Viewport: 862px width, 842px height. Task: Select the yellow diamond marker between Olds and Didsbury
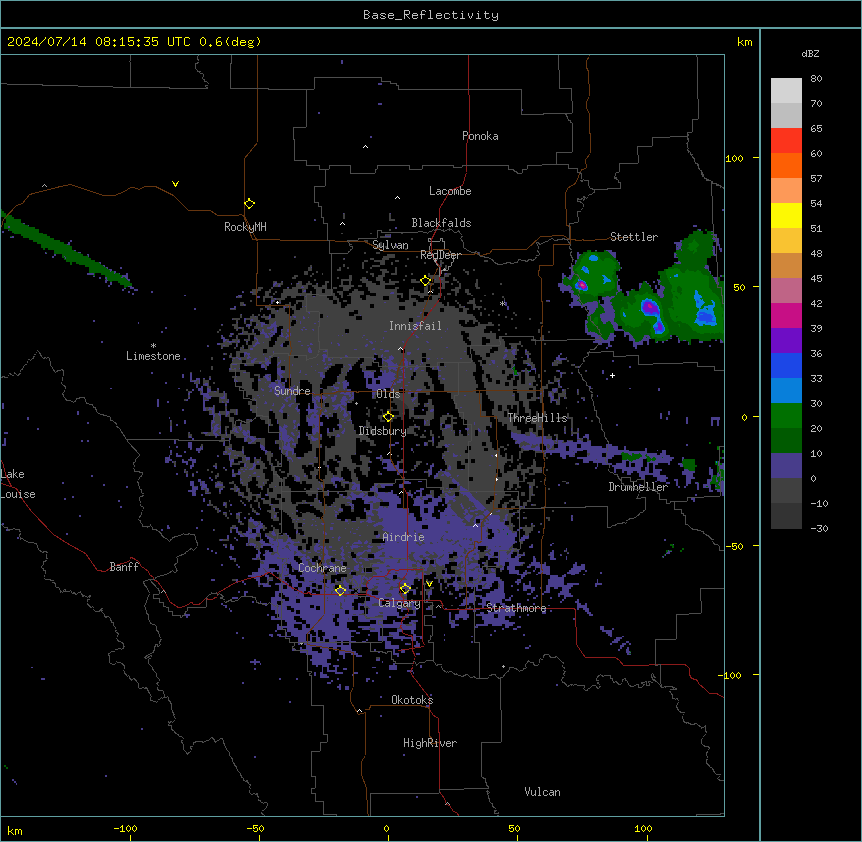pyautogui.click(x=388, y=417)
